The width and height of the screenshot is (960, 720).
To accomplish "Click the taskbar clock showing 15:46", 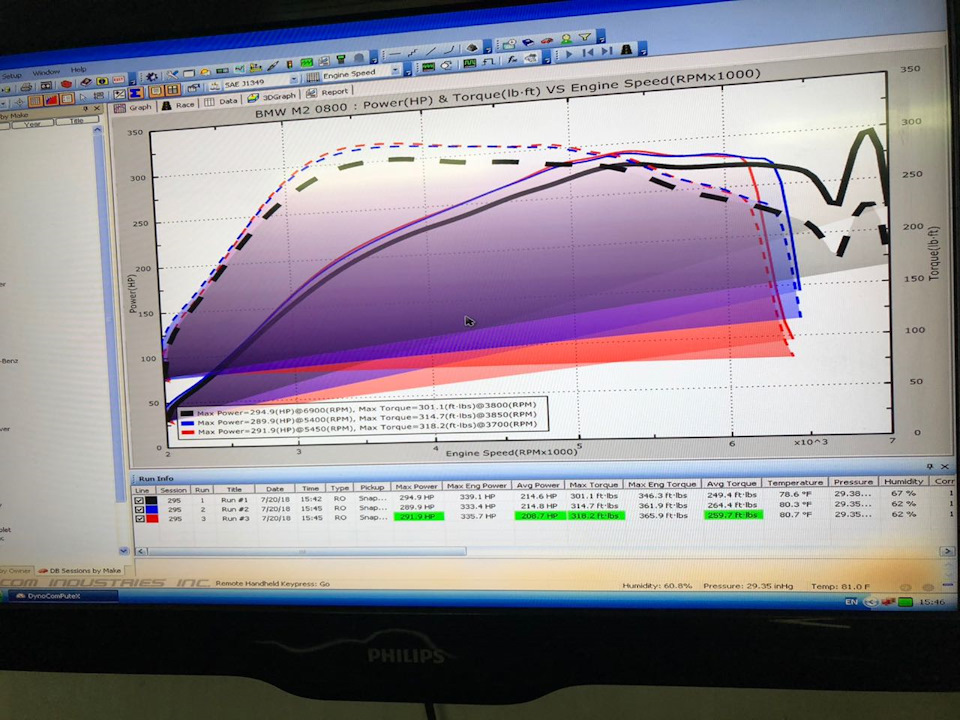I will [931, 602].
